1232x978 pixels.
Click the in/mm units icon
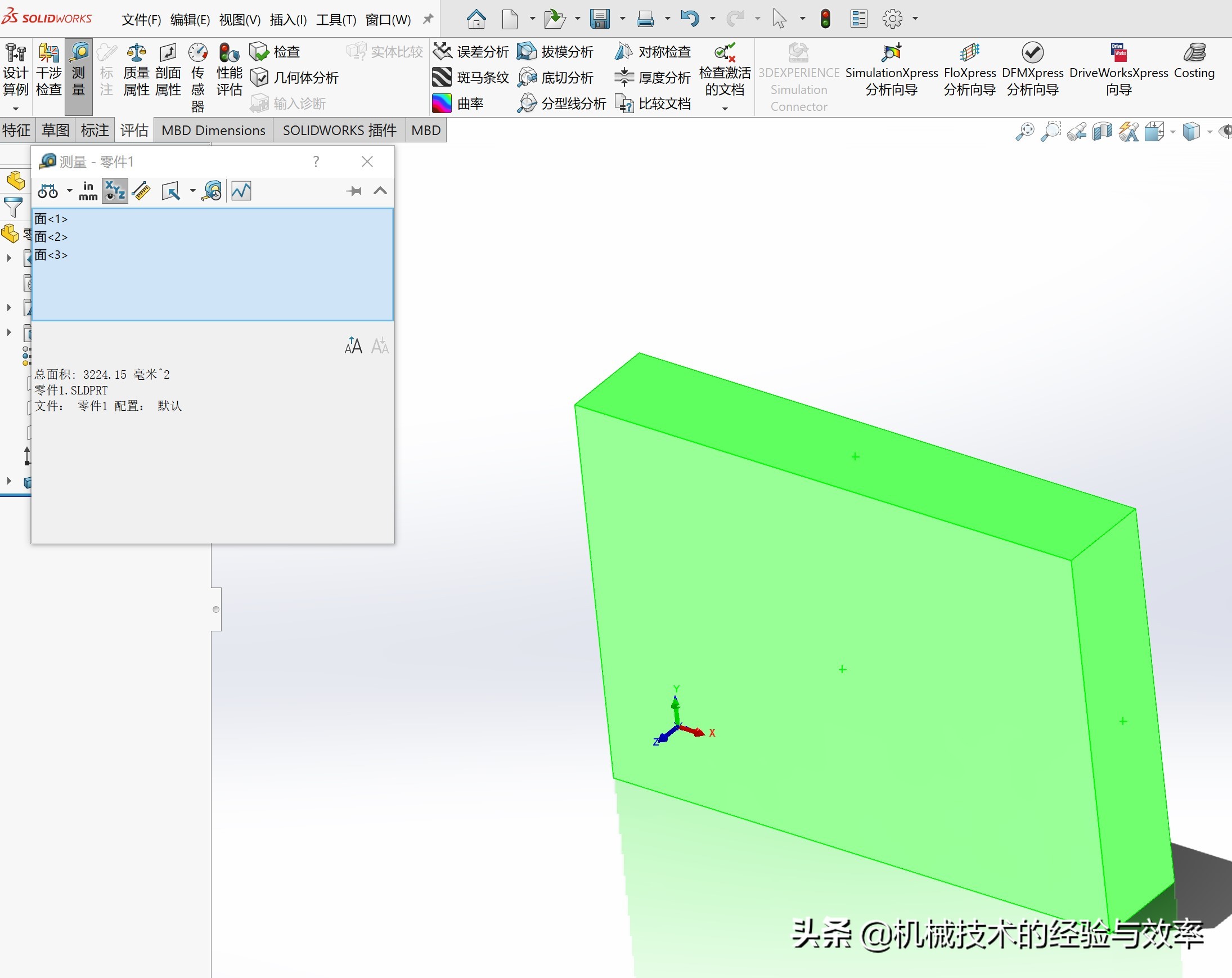[88, 191]
